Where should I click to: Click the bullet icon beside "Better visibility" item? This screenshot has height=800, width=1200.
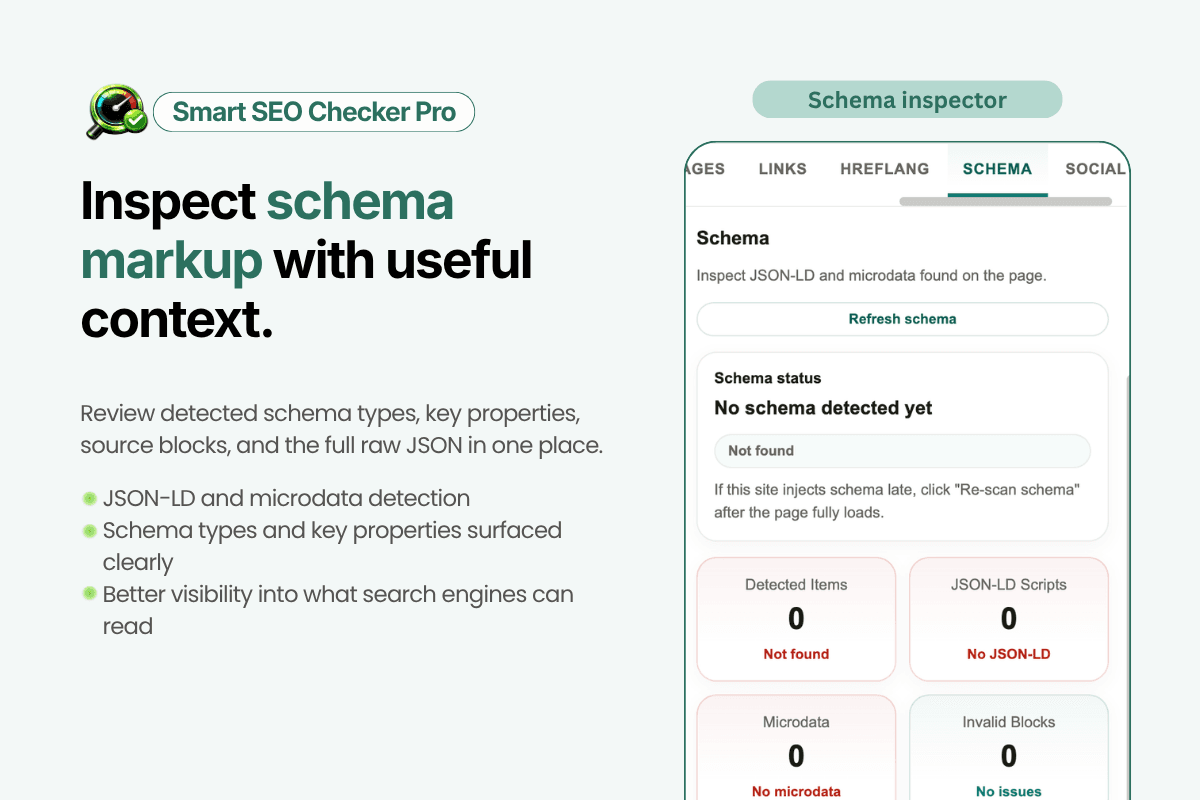tap(91, 593)
